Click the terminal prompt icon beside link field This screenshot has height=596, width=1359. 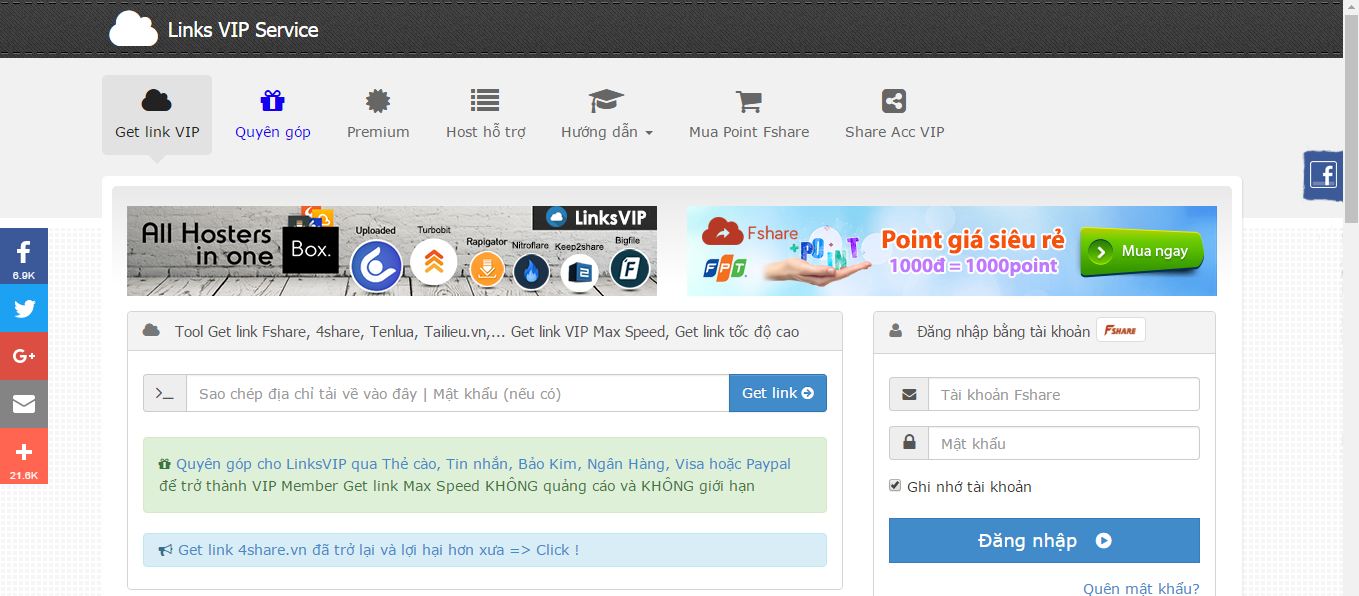165,393
